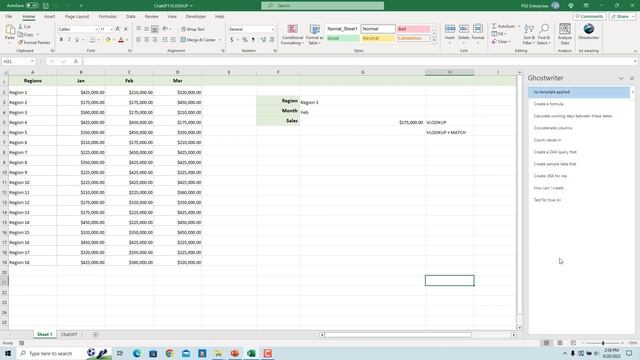The width and height of the screenshot is (640, 360).
Task: Click Decrease Font Size icon
Action: (x=126, y=29)
